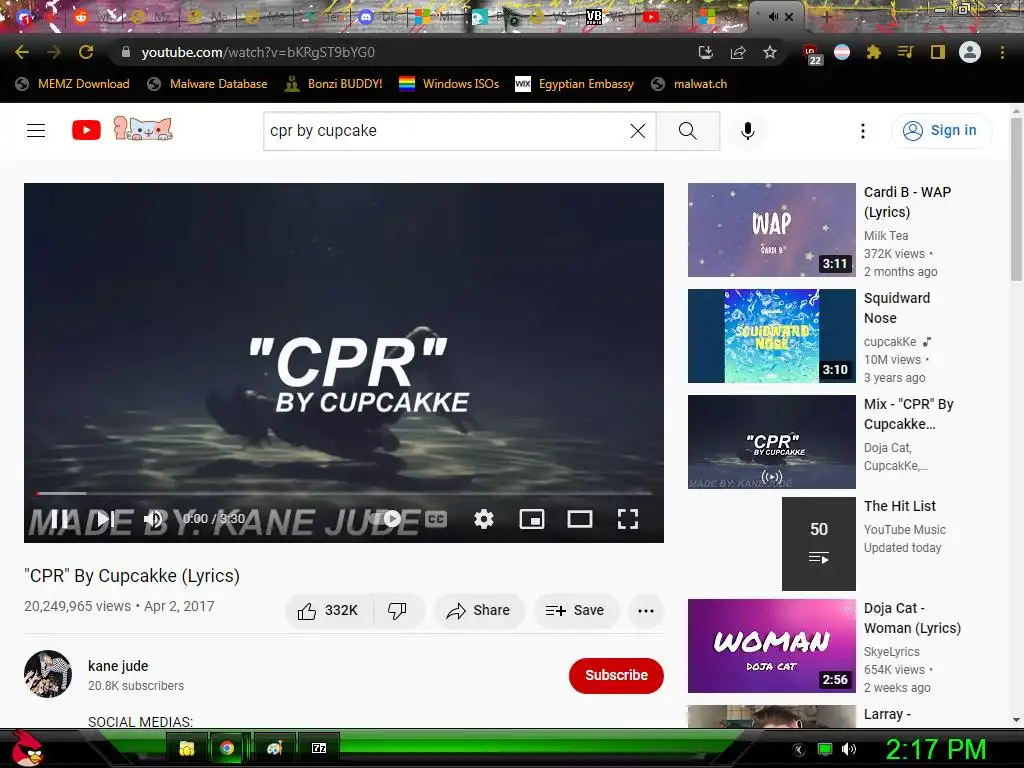
Task: Open Paint from the taskbar
Action: [274, 748]
